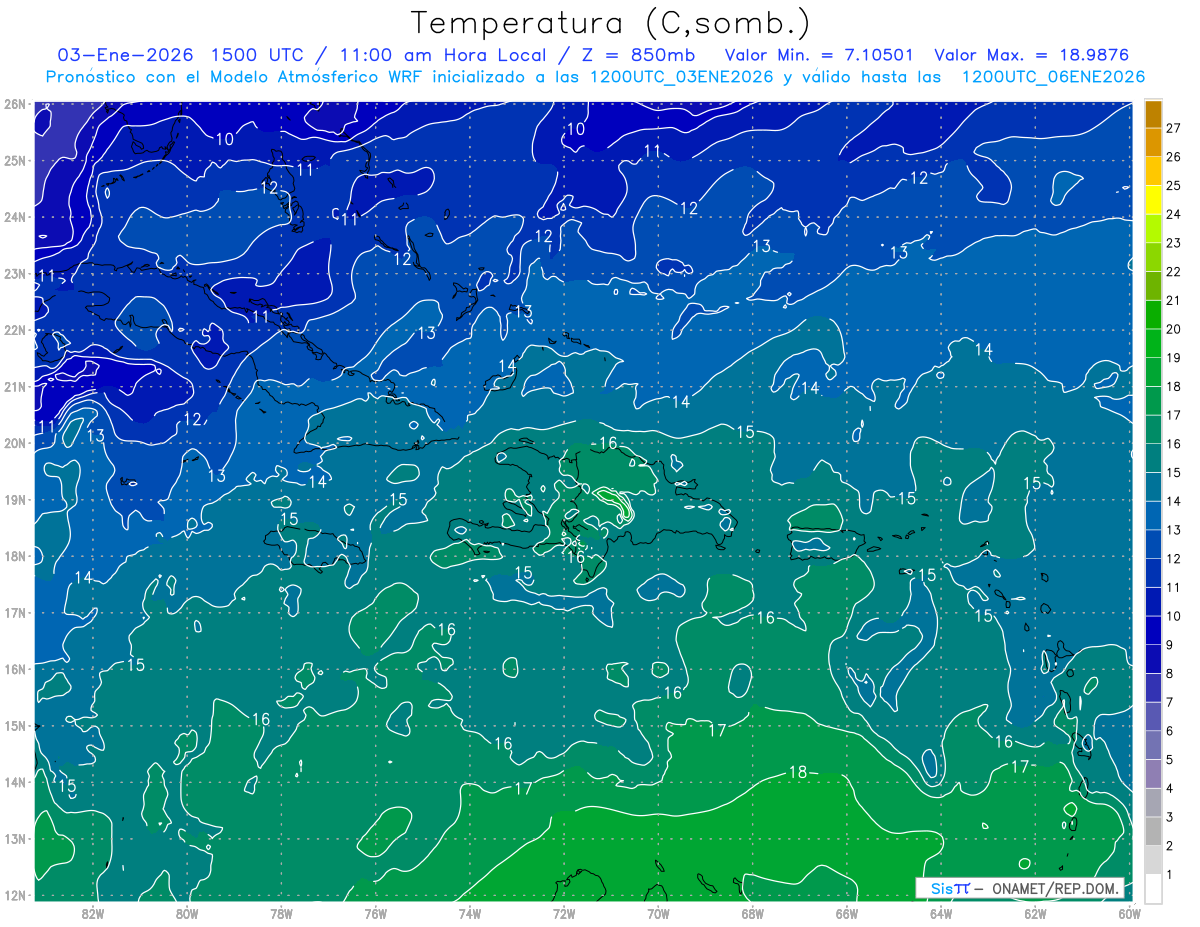The image size is (1200, 927).
Task: Click the '64W' longitude axis label
Action: point(940,913)
